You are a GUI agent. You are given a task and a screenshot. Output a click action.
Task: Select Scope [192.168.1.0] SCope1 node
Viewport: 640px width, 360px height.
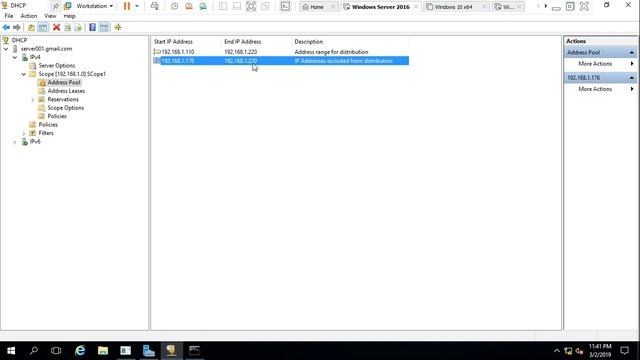[72, 74]
